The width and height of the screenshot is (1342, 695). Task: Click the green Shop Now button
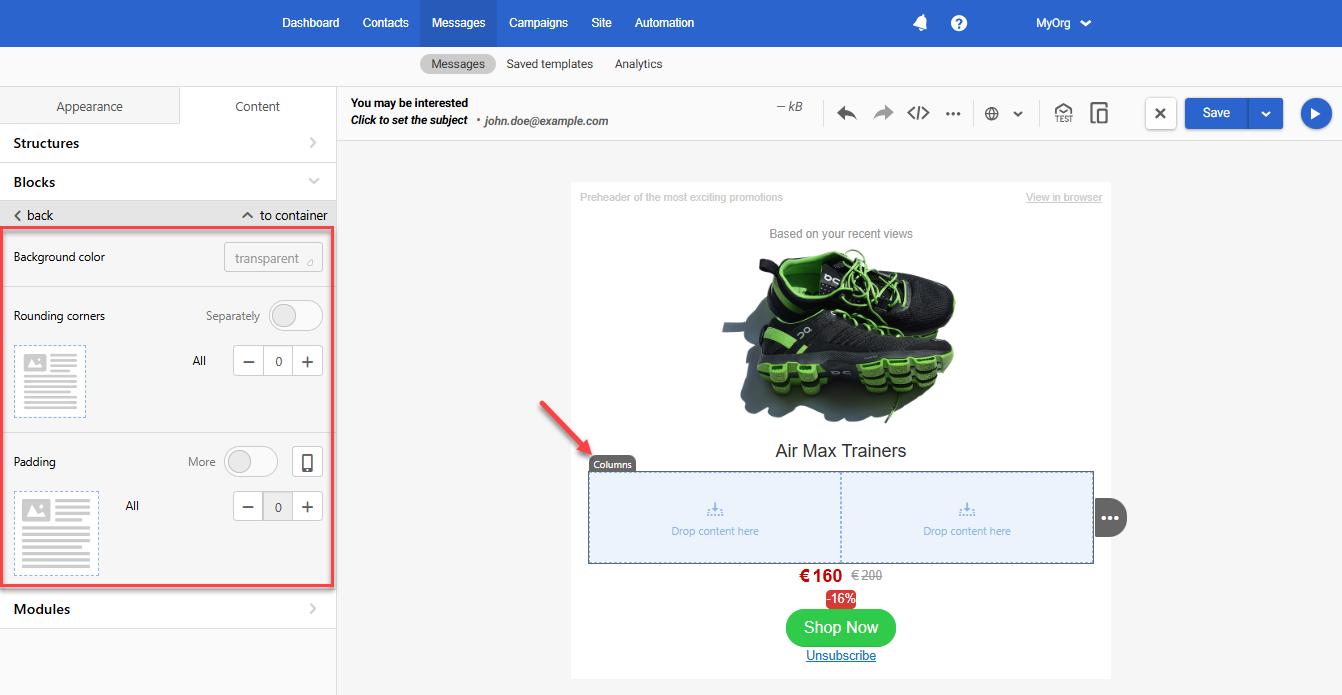coord(841,628)
